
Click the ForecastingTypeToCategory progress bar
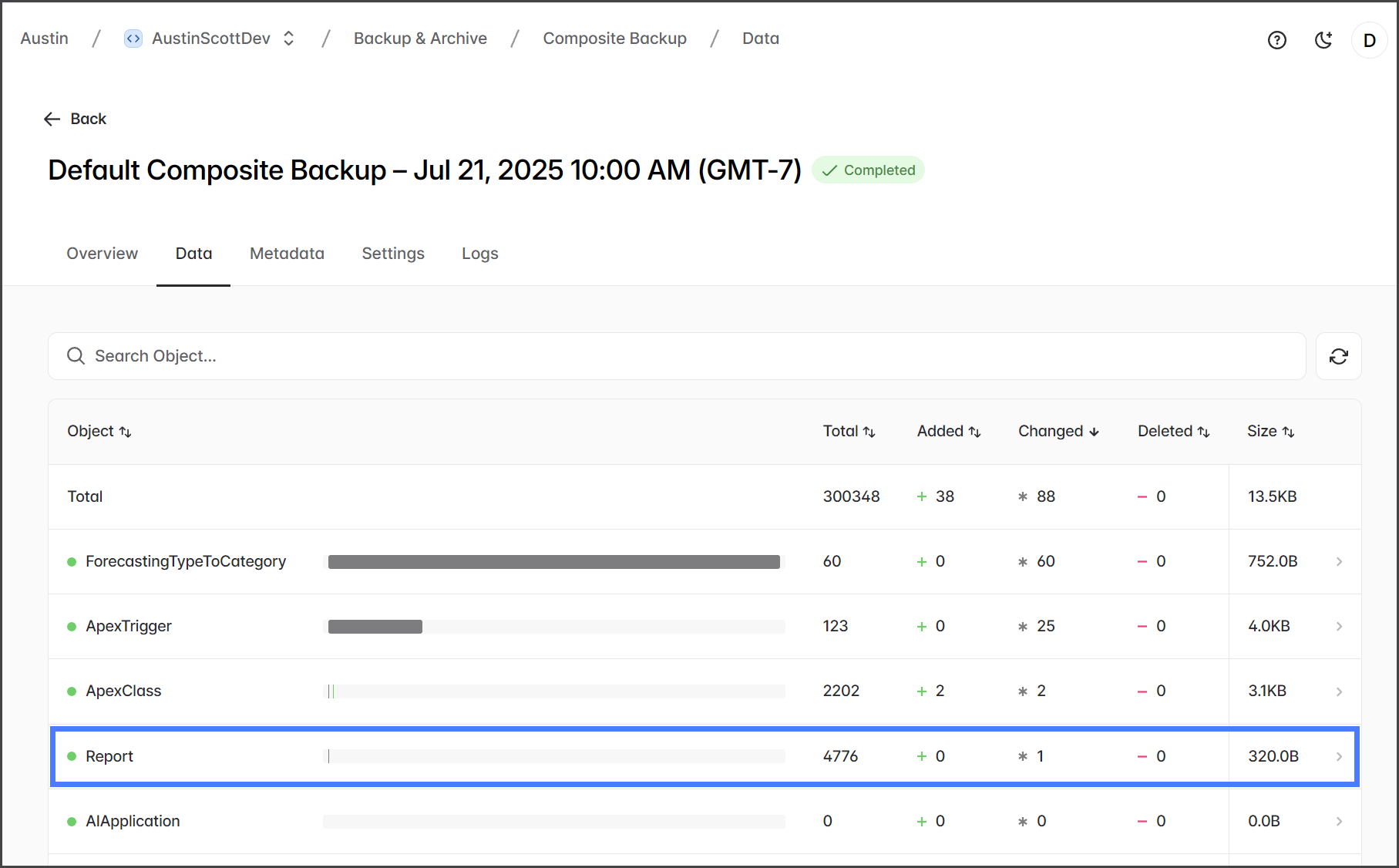point(553,562)
